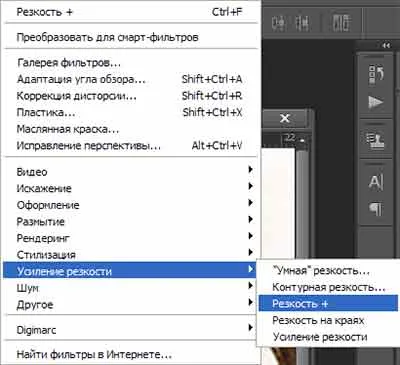Viewport: 400px width, 365px height.
Task: Expand the Размытие submenu
Action: (x=130, y=222)
